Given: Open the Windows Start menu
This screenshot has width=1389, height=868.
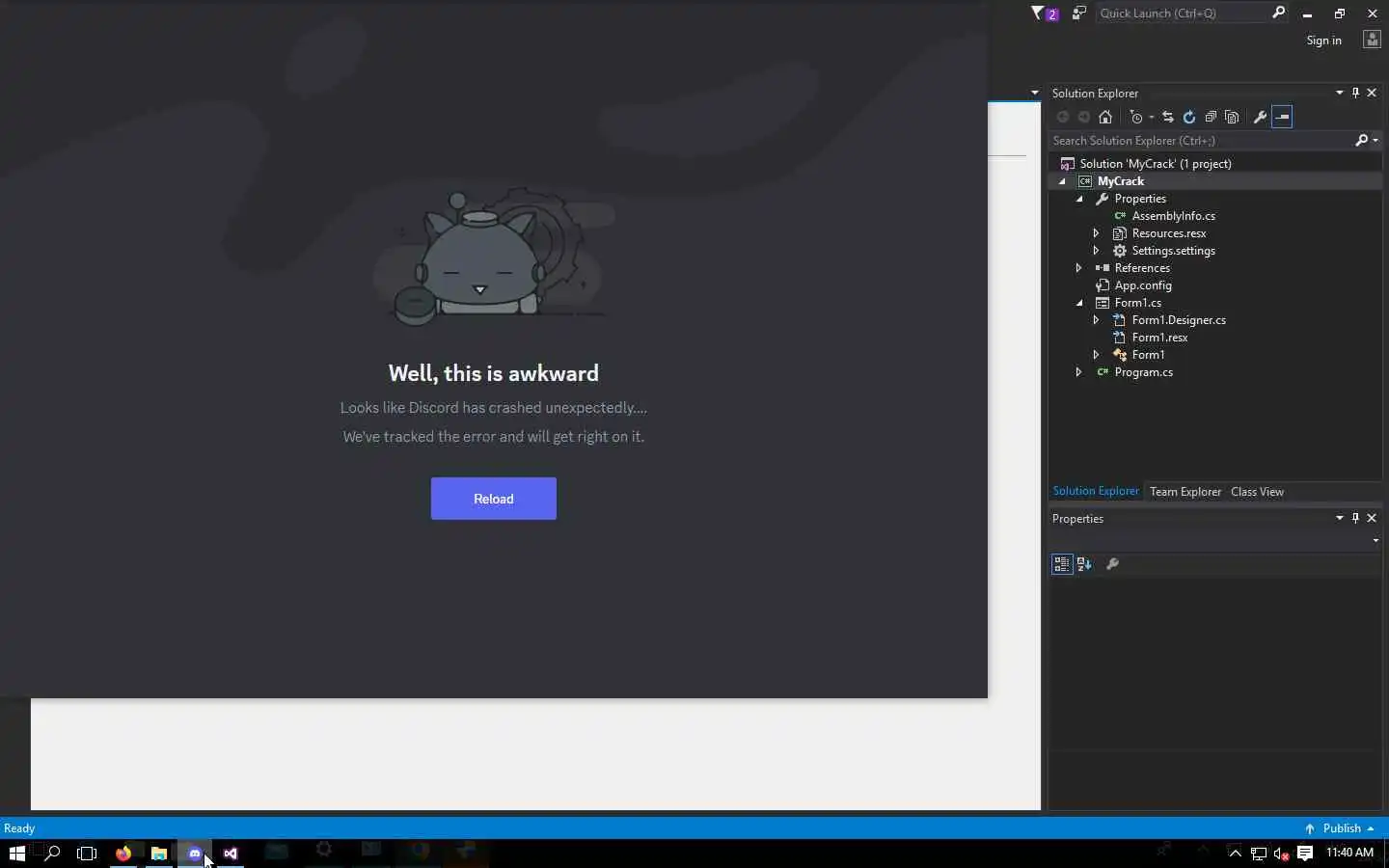Looking at the screenshot, I should pyautogui.click(x=16, y=854).
